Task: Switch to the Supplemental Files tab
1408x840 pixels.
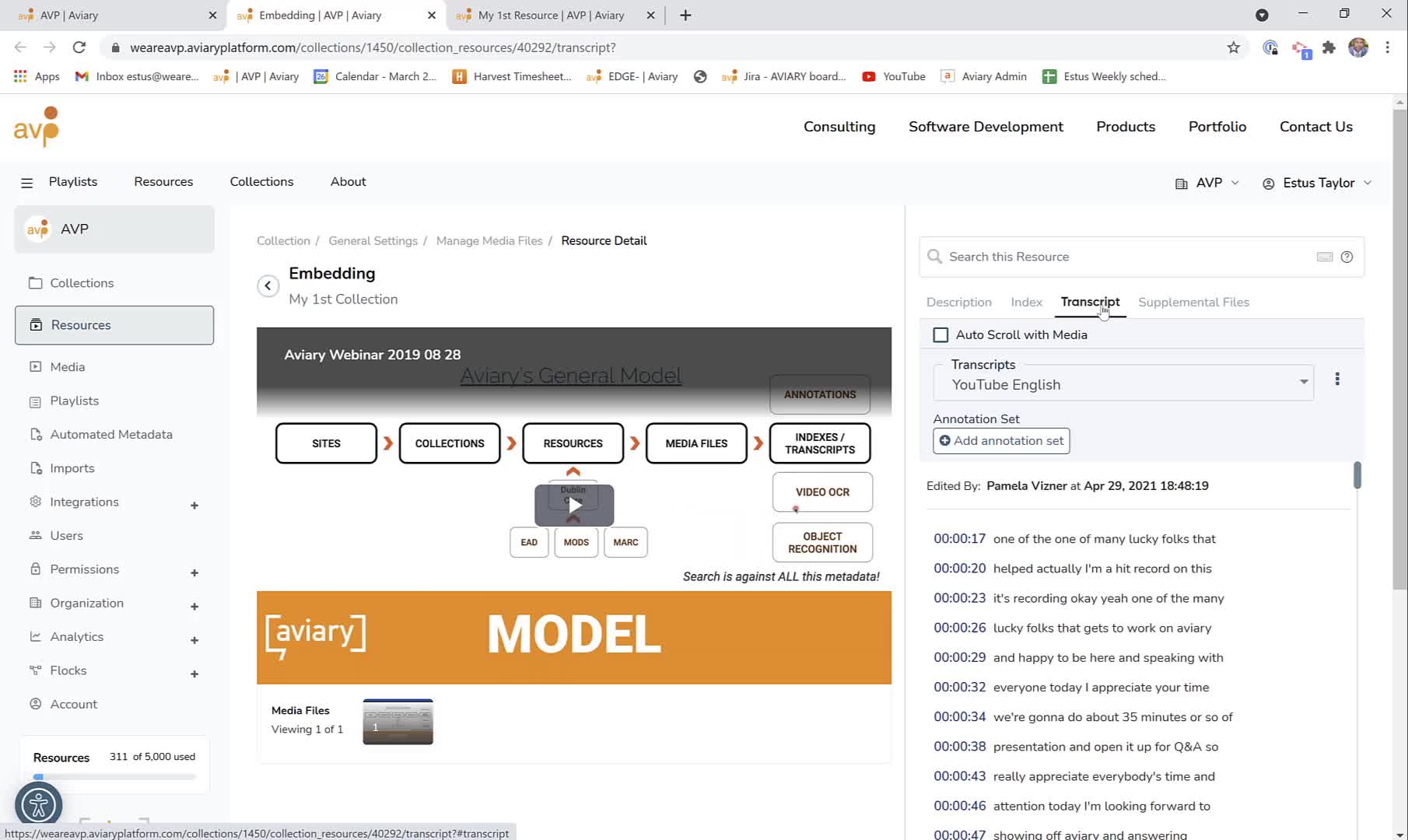Action: click(x=1193, y=302)
